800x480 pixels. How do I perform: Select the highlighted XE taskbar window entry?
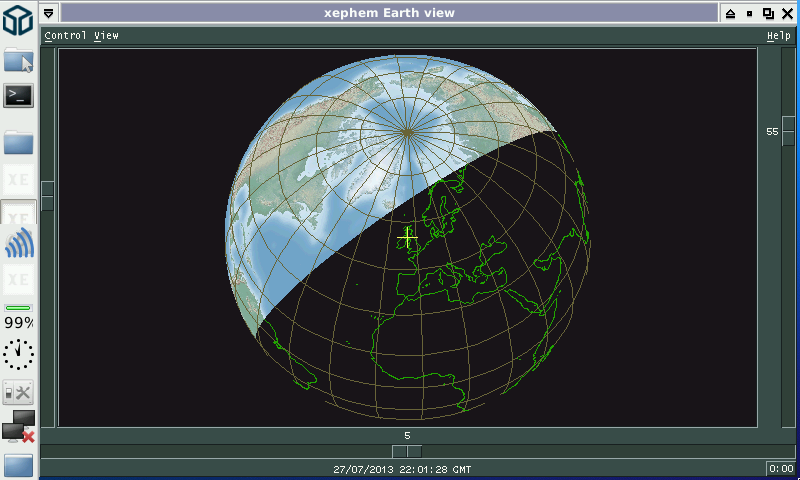tap(19, 212)
